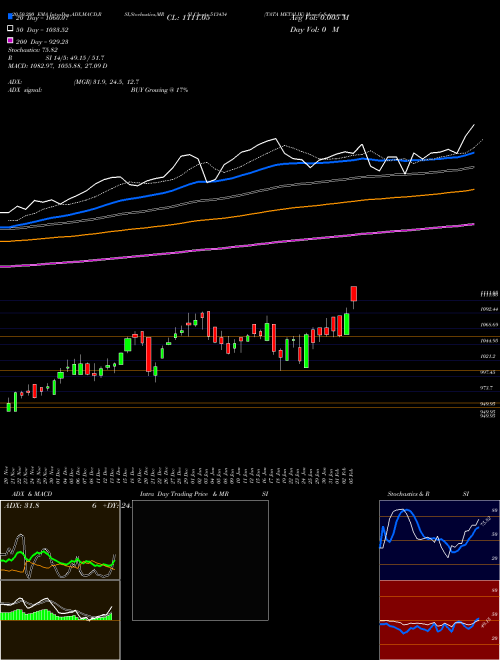
Task: Click the 'CL: 1111.05' closing price text
Action: pyautogui.click(x=188, y=18)
